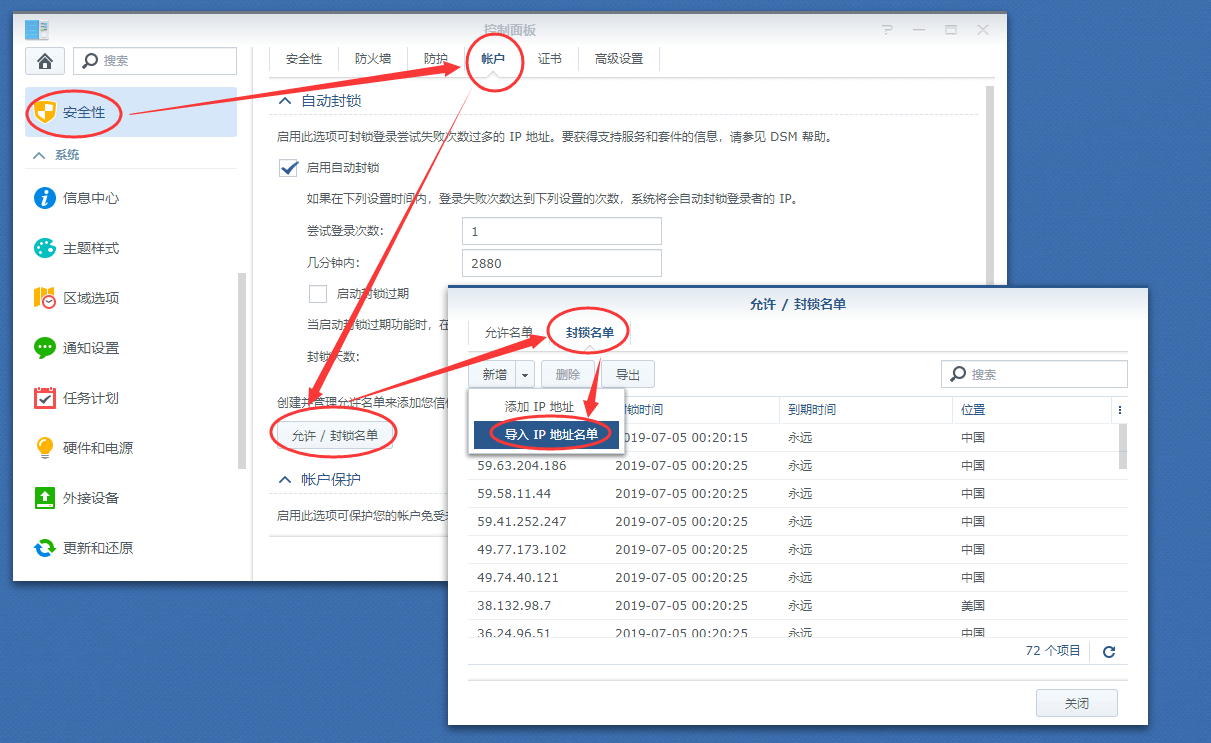Open 更新和还原 update icon
Image resolution: width=1211 pixels, height=743 pixels.
tap(45, 548)
